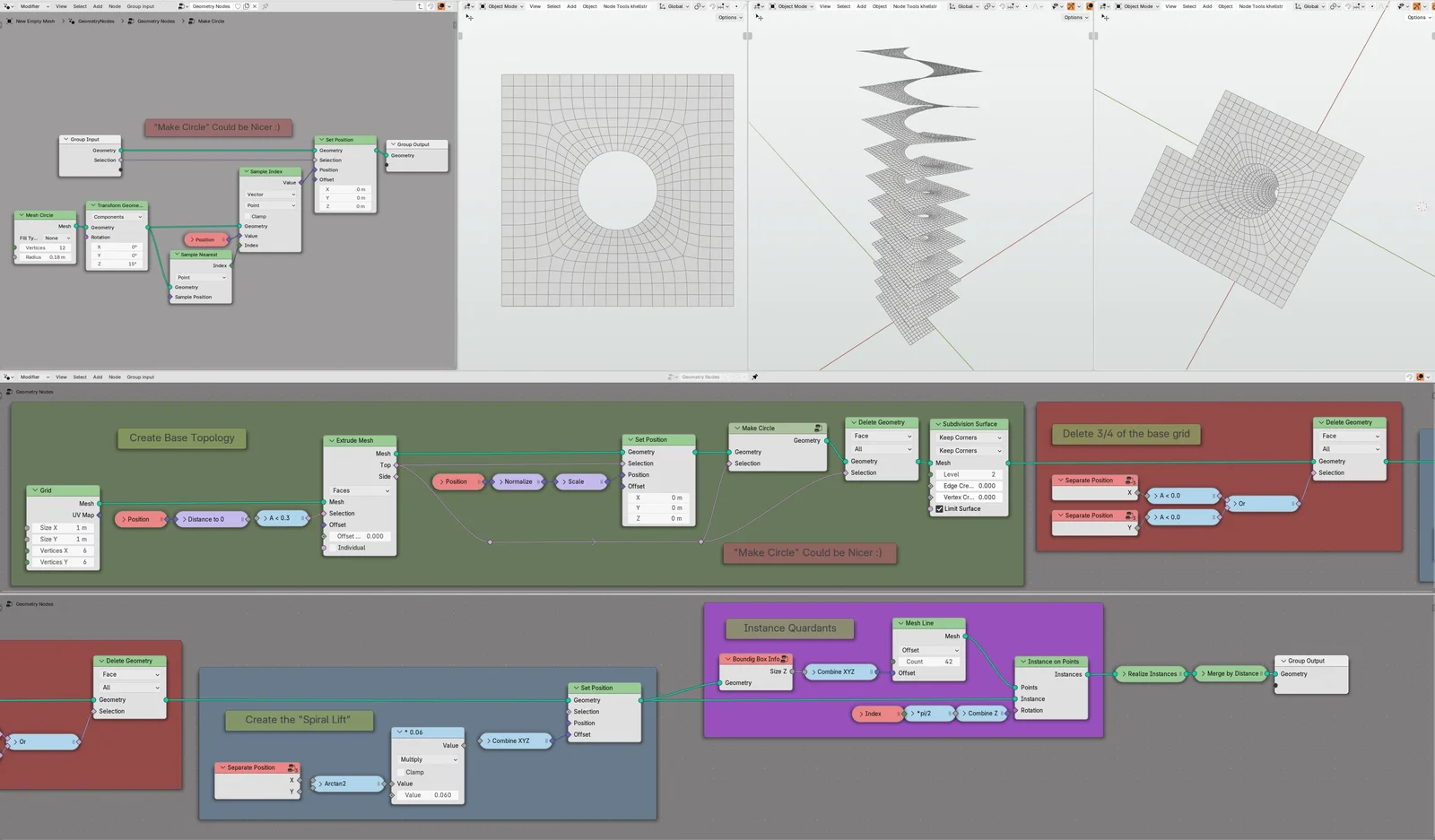Open the Object Mode dropdown in the viewport
Screen dimensions: 1435x840
(503, 6)
